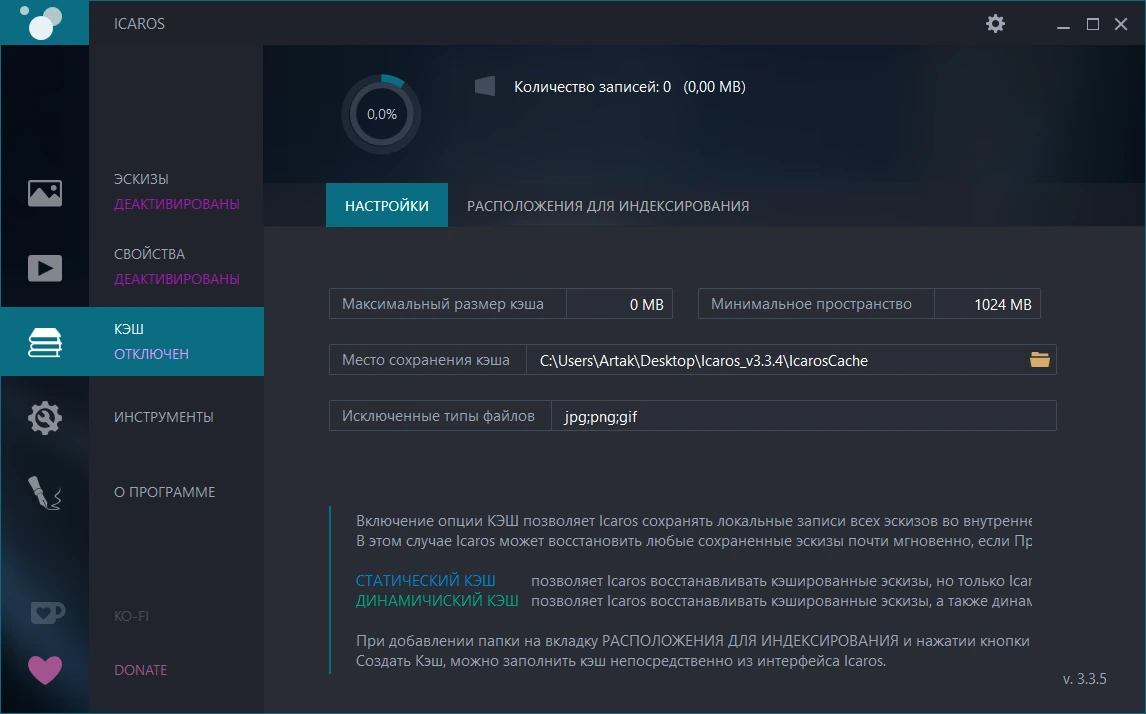Select the thumbnails picture icon in sidebar
This screenshot has width=1146, height=714.
pyautogui.click(x=45, y=193)
